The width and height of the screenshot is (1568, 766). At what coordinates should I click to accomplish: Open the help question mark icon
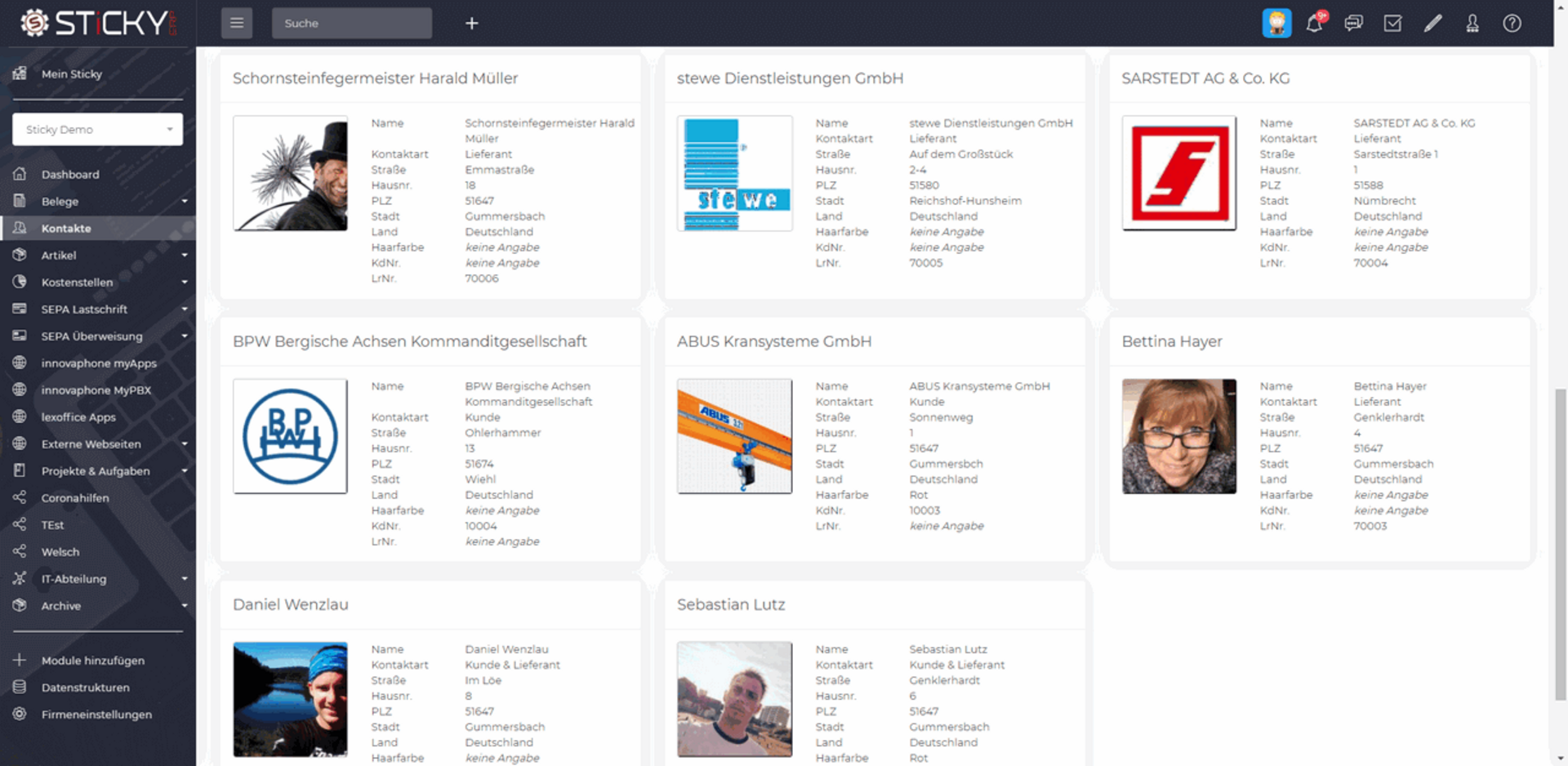point(1512,24)
